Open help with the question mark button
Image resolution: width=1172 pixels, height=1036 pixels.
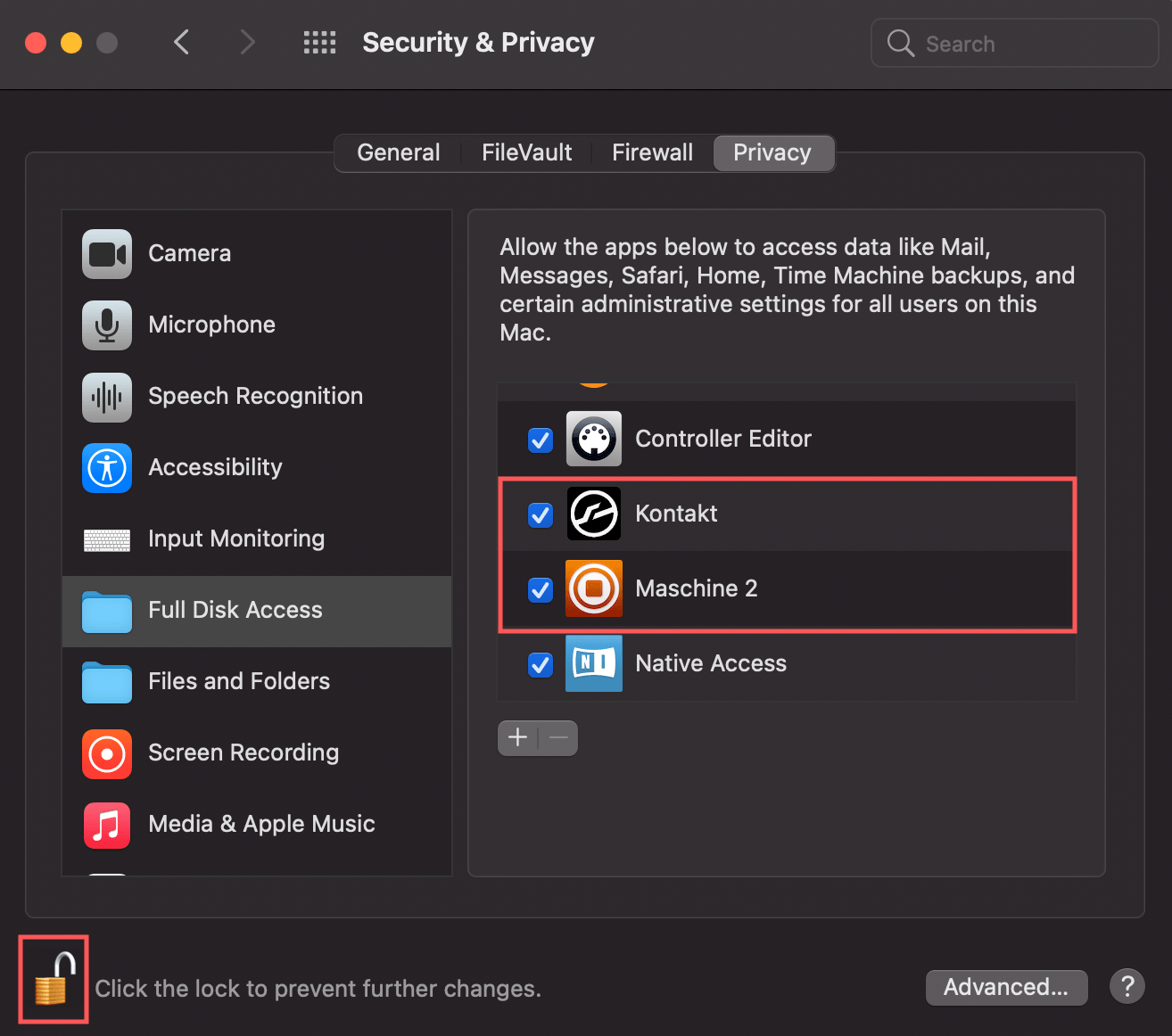(x=1127, y=986)
